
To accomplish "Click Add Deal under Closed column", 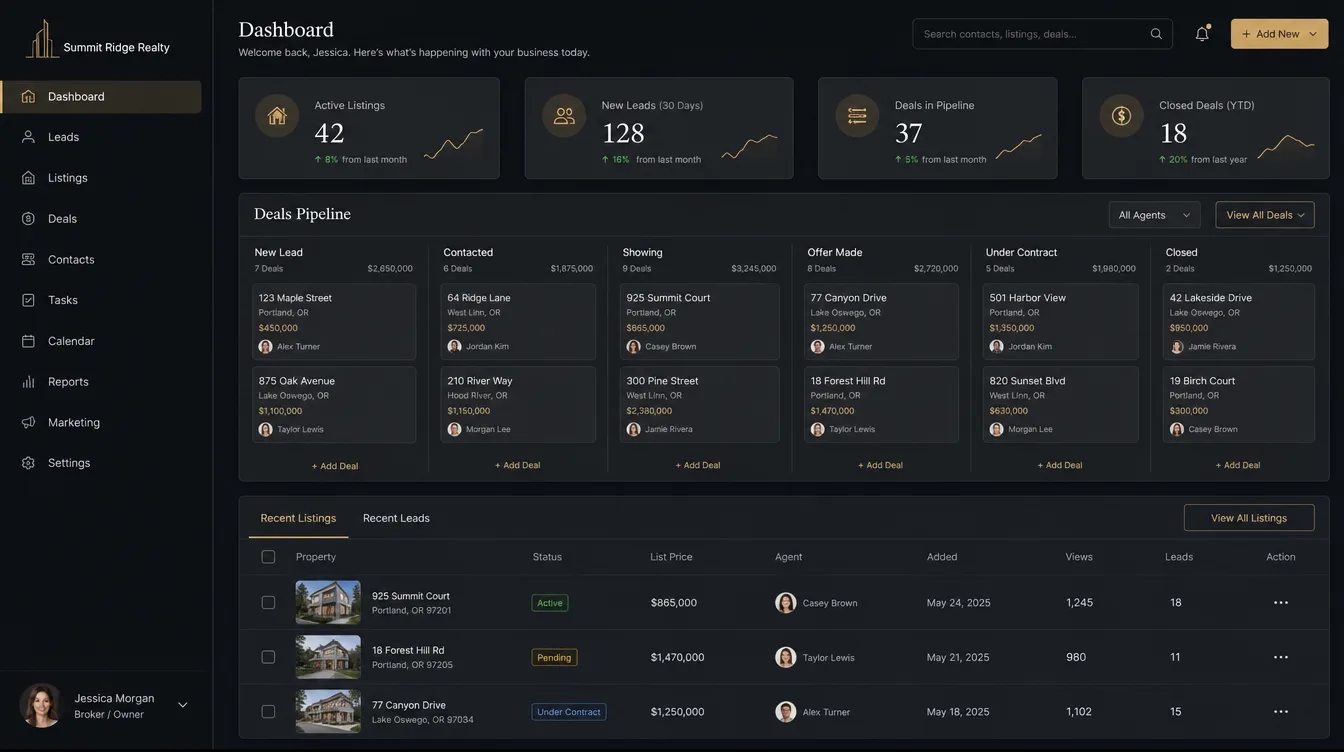I will [x=1238, y=465].
